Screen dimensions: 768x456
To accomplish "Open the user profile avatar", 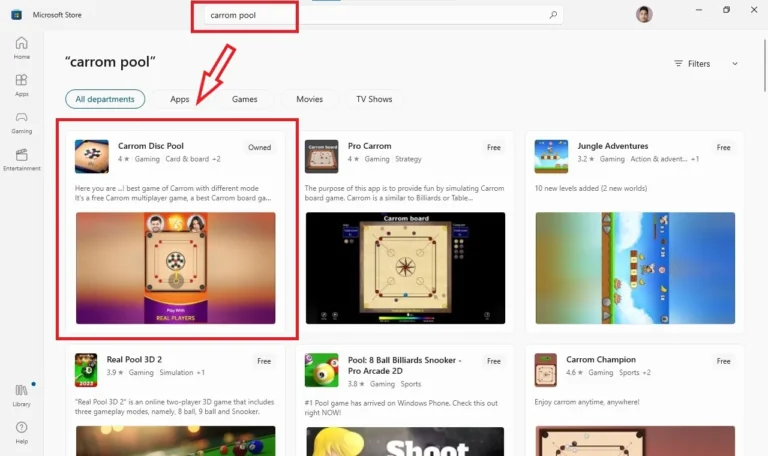I will [644, 15].
